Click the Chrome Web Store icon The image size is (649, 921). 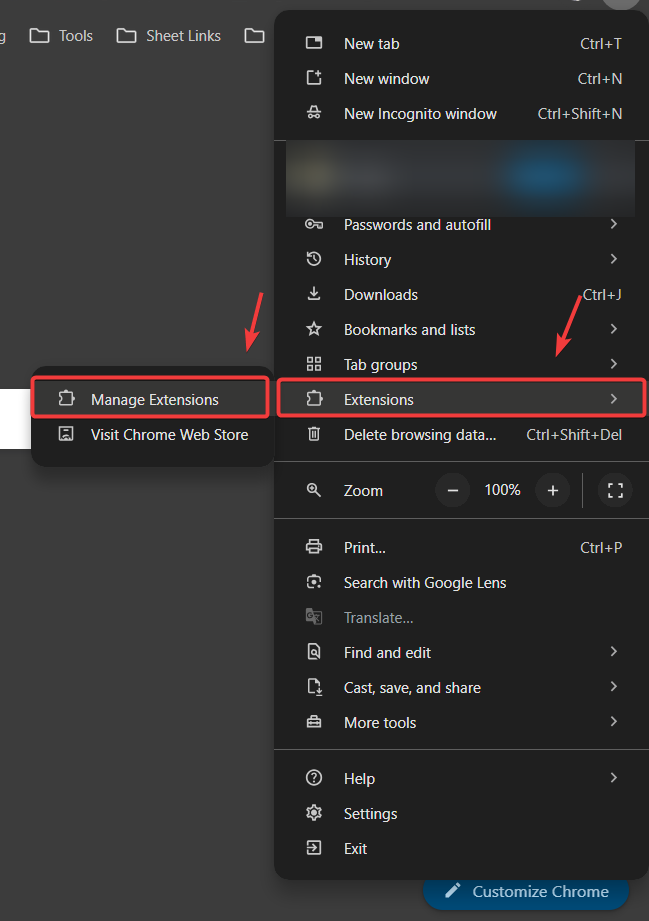click(x=66, y=434)
